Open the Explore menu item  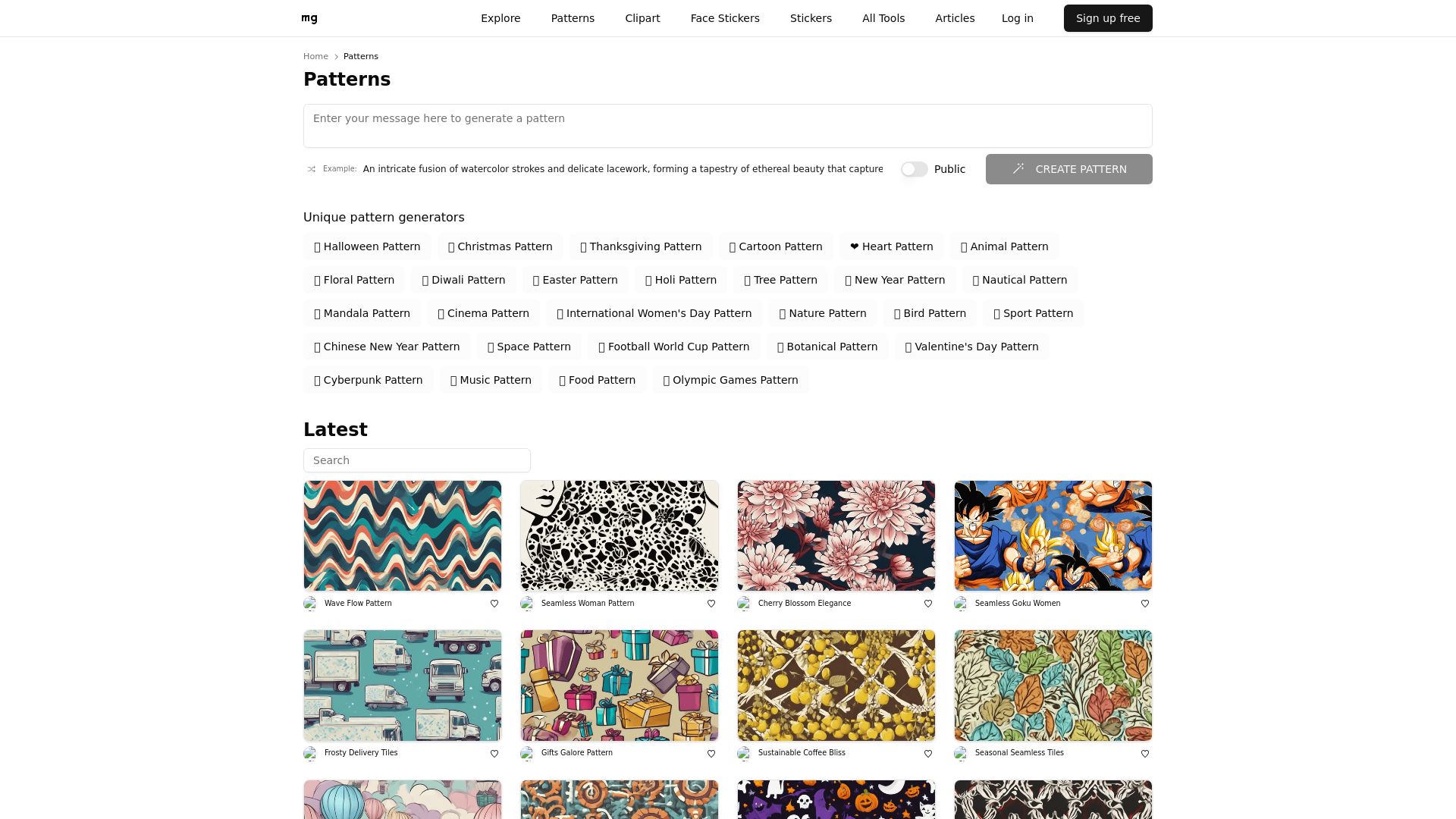(500, 17)
